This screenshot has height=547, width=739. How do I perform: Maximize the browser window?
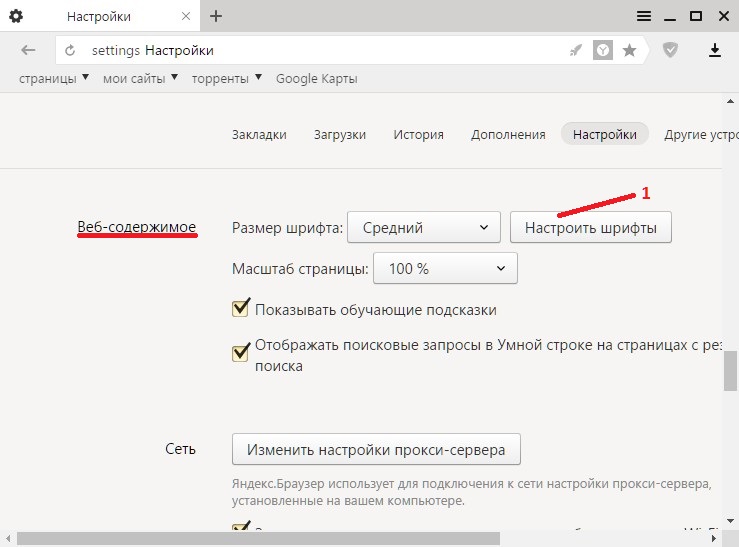tap(696, 16)
